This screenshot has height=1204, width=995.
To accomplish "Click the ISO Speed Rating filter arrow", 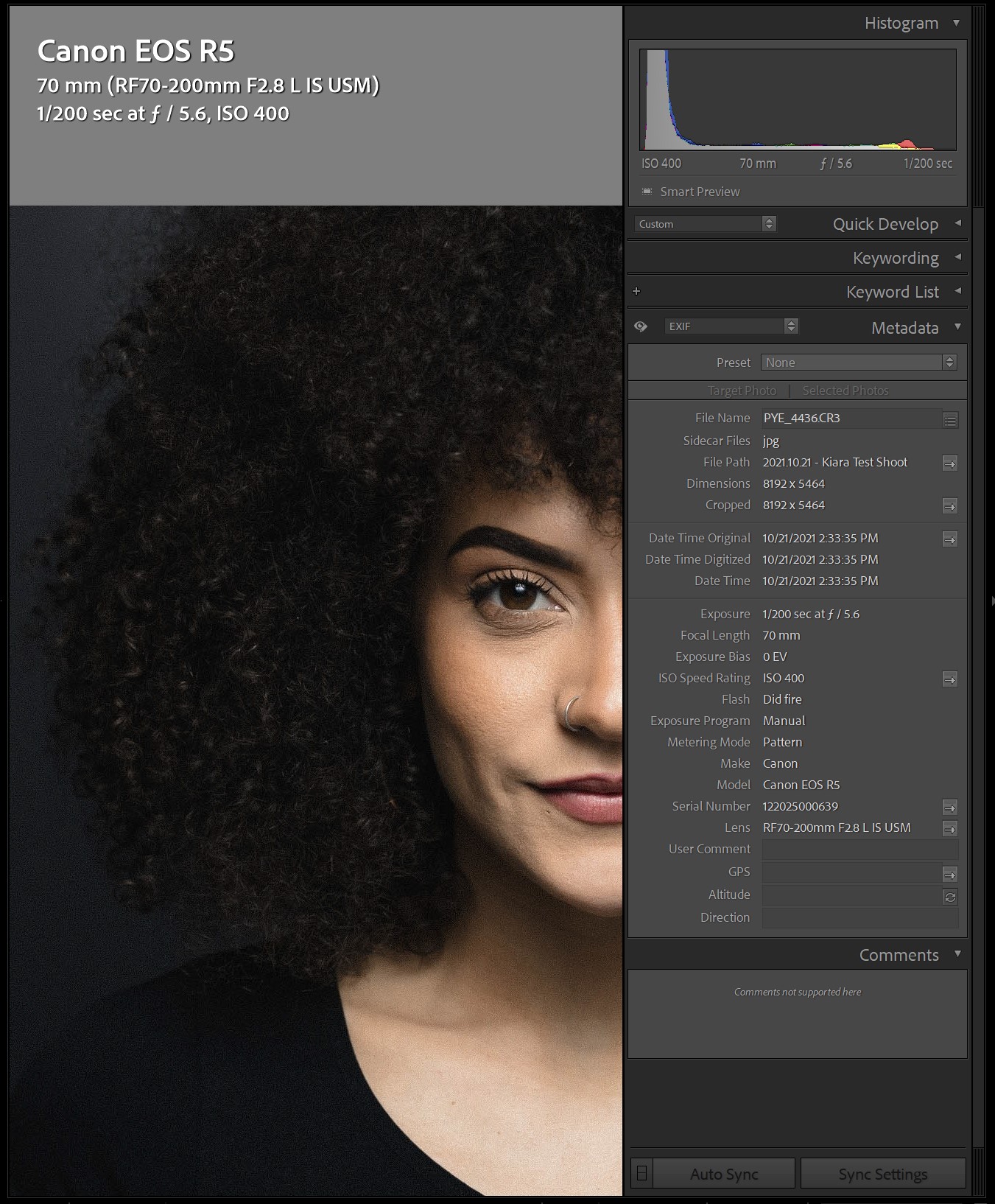I will pyautogui.click(x=950, y=679).
